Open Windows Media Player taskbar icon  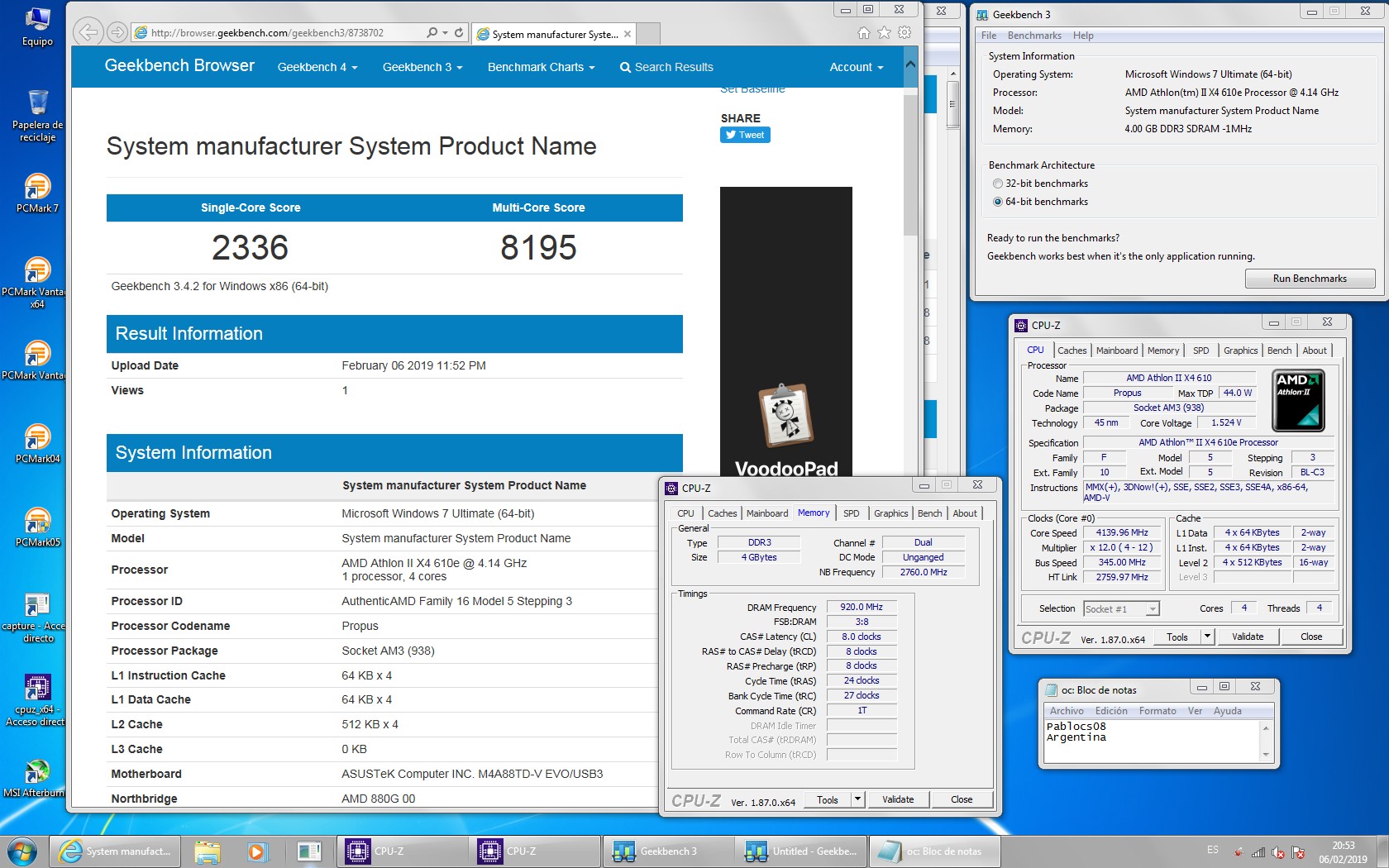pyautogui.click(x=257, y=851)
